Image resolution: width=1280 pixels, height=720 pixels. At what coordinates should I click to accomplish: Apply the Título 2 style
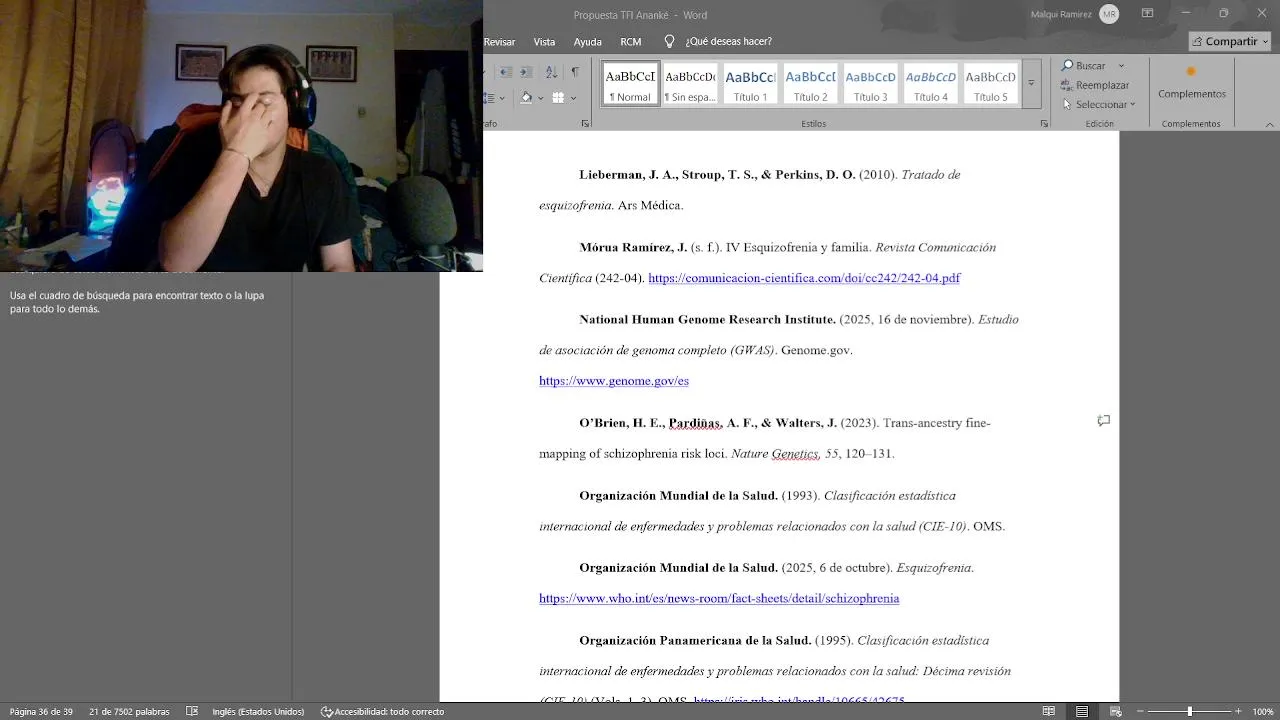click(810, 84)
